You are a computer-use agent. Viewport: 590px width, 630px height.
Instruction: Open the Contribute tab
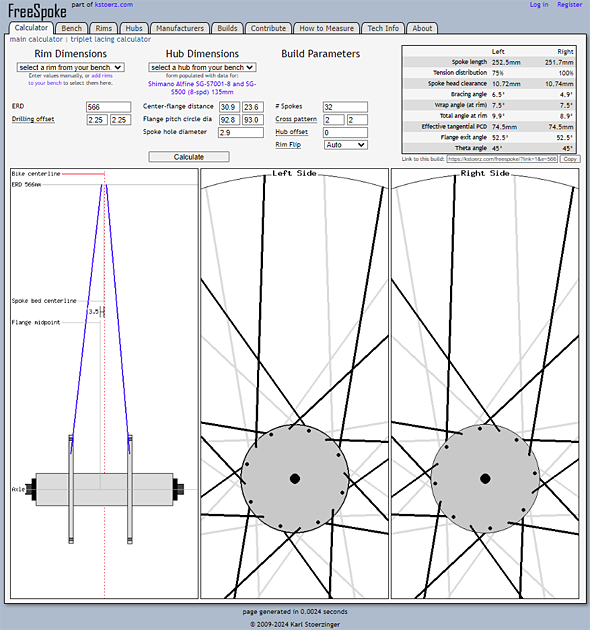(x=268, y=28)
